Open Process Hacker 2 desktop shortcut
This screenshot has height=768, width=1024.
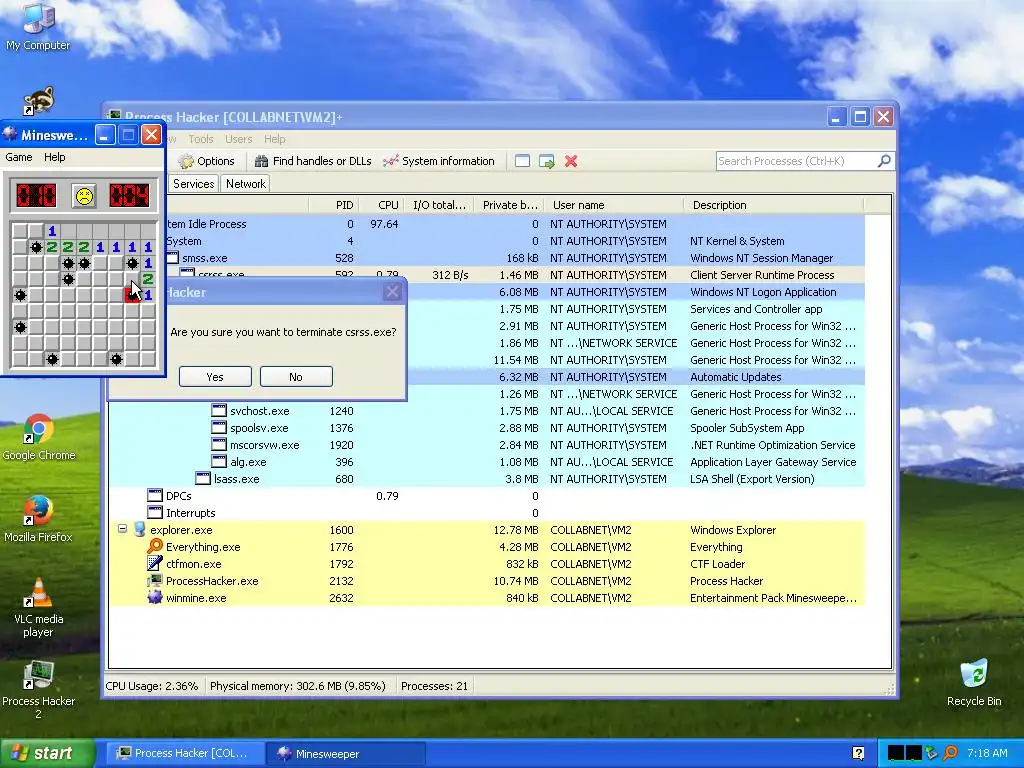(38, 689)
